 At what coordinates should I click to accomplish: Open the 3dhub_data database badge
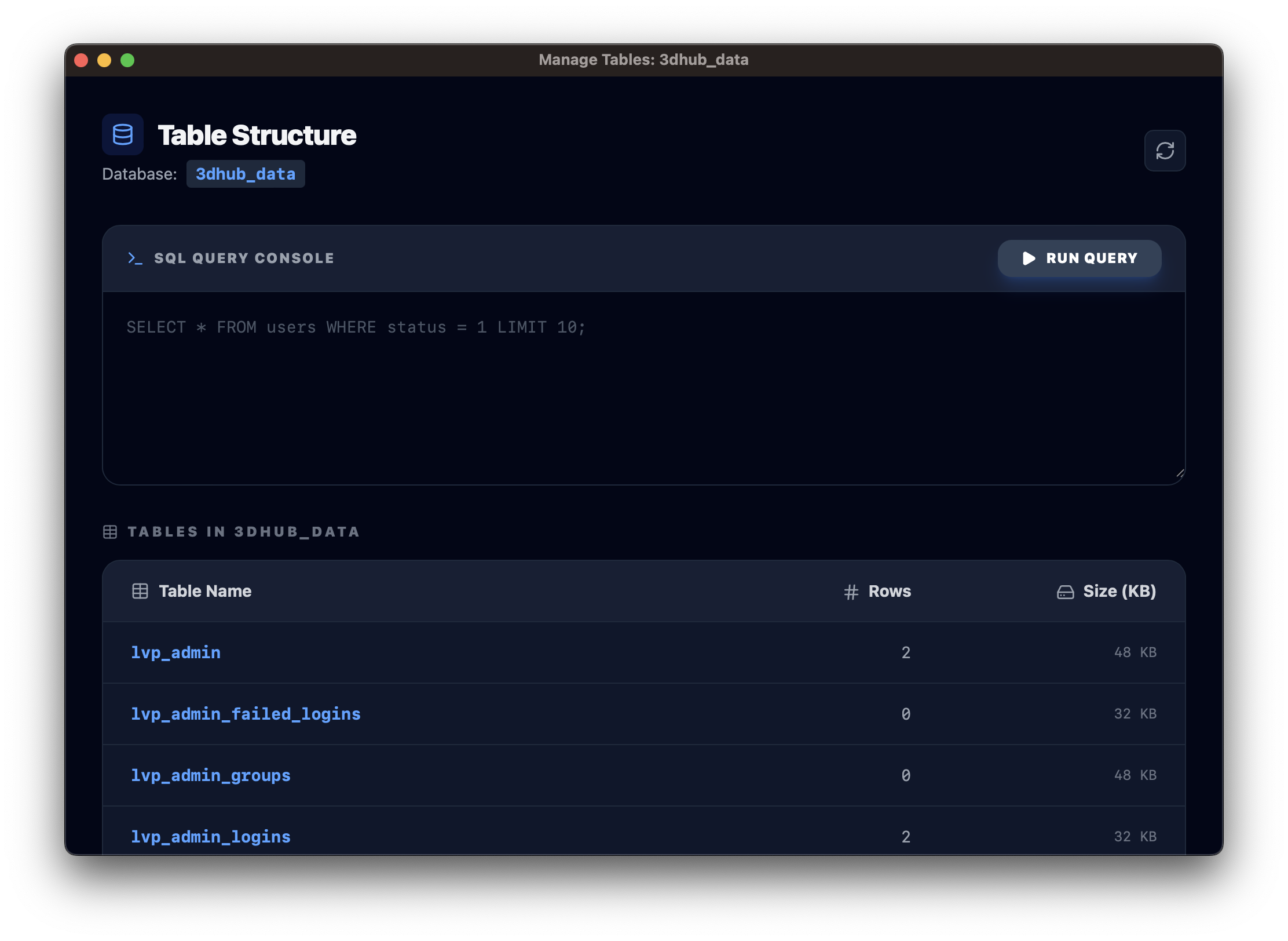[x=246, y=173]
